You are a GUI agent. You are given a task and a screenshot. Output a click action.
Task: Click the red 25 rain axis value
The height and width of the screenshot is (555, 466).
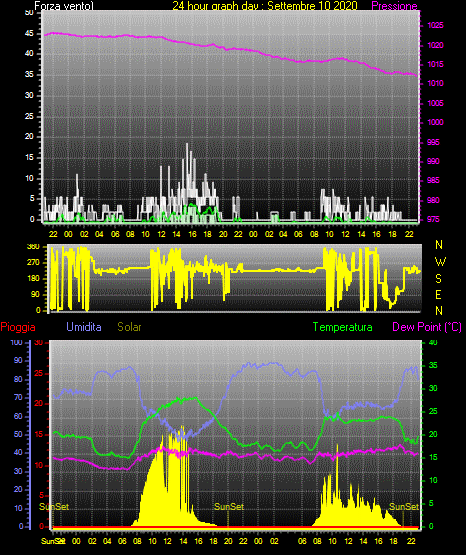(39, 373)
